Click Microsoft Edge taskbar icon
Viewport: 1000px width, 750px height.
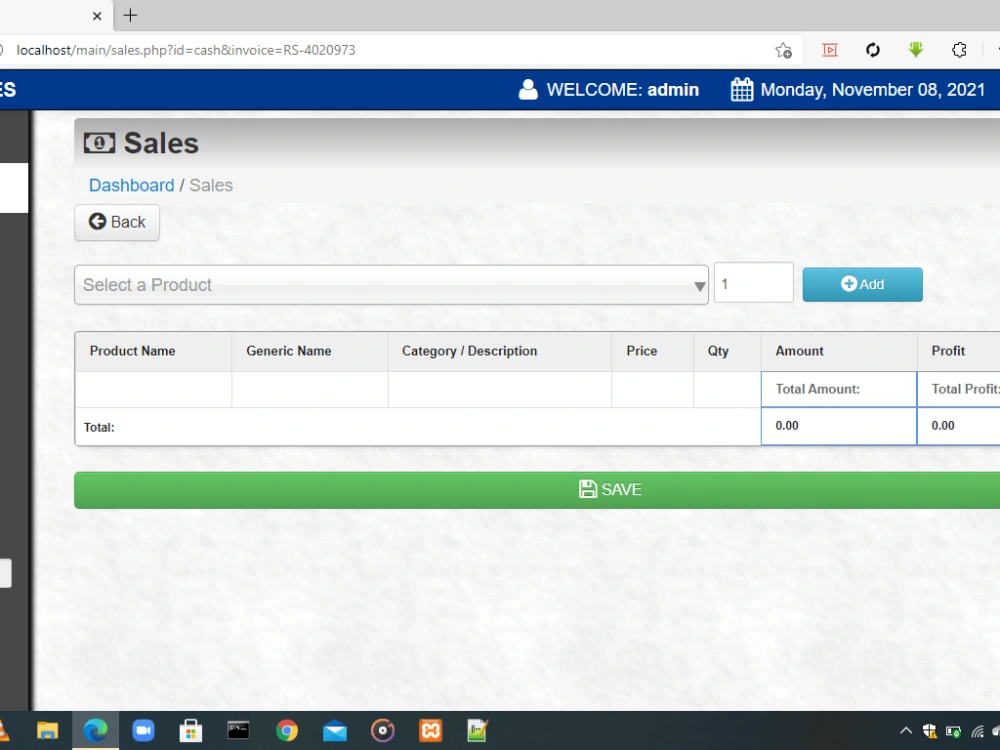coord(96,731)
